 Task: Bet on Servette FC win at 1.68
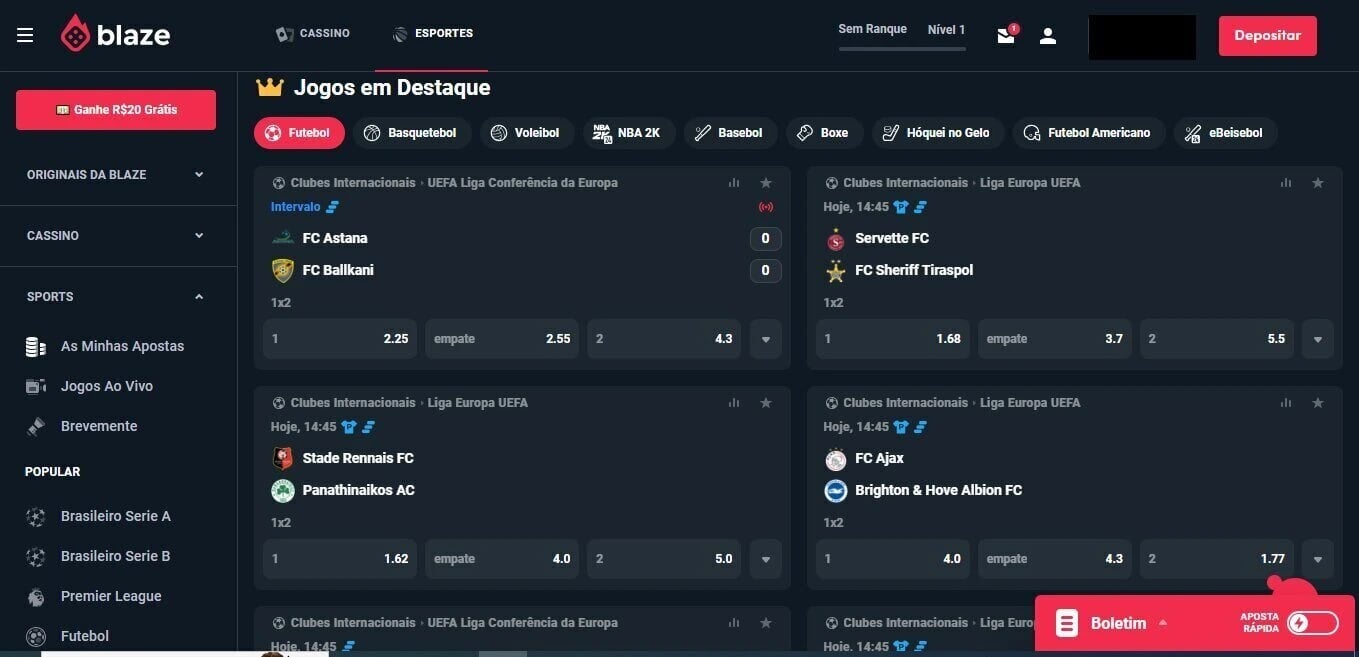[x=893, y=339]
